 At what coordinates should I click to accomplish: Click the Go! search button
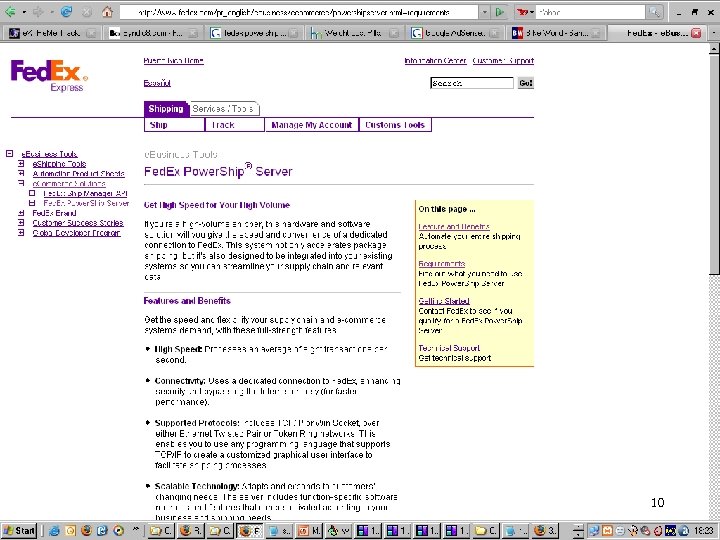tap(525, 83)
